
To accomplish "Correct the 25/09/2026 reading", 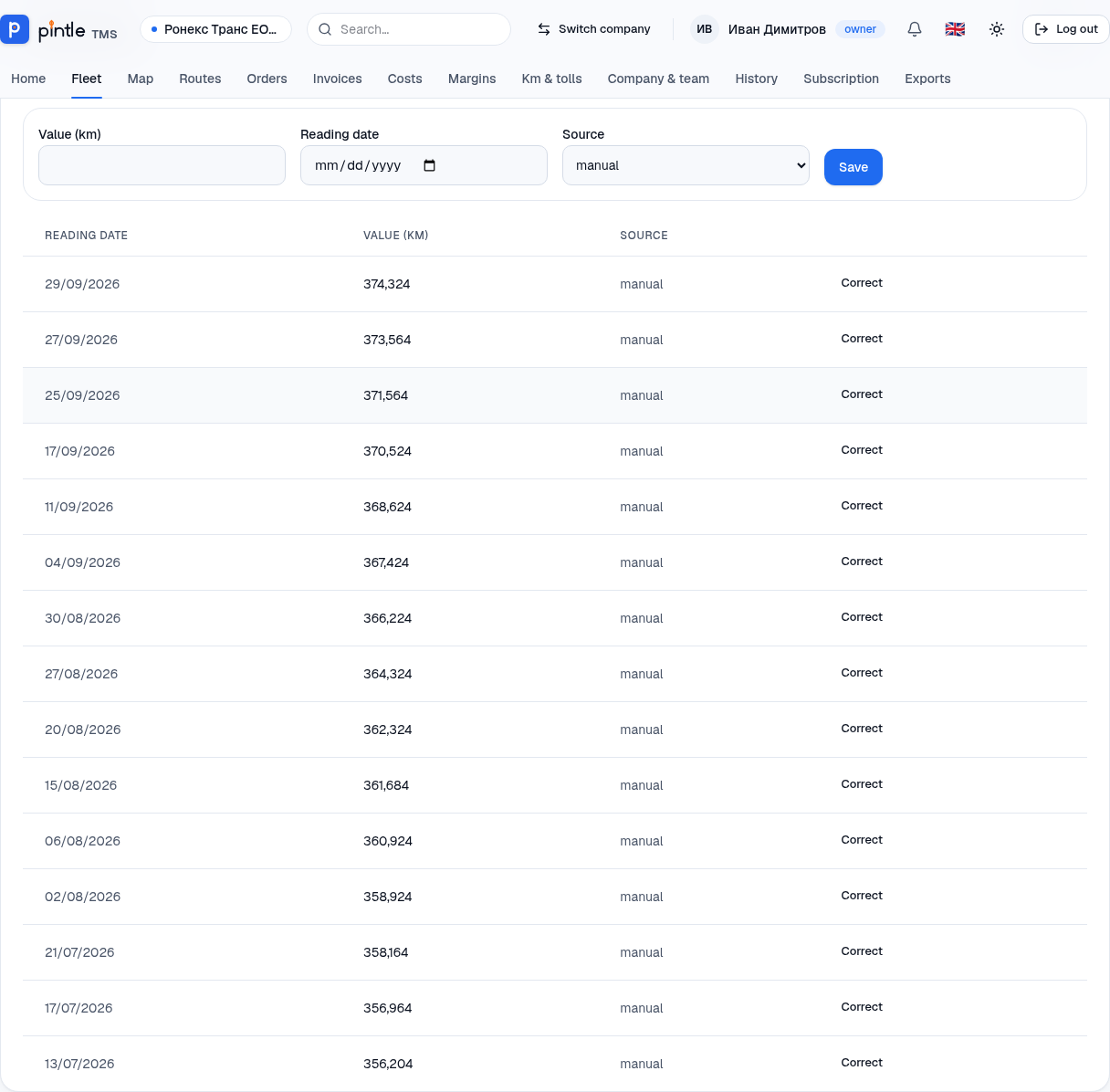I will 862,394.
